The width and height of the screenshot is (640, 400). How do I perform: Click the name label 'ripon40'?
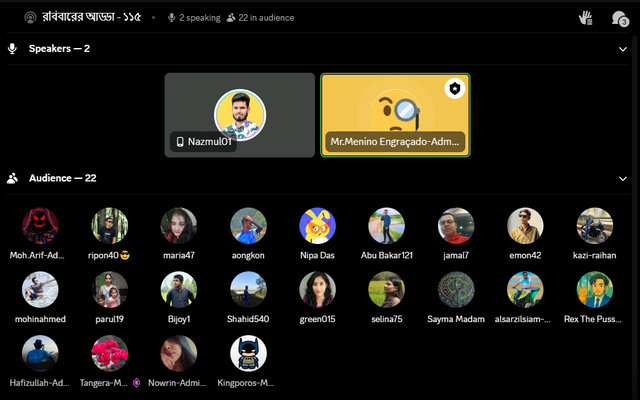[x=103, y=256]
